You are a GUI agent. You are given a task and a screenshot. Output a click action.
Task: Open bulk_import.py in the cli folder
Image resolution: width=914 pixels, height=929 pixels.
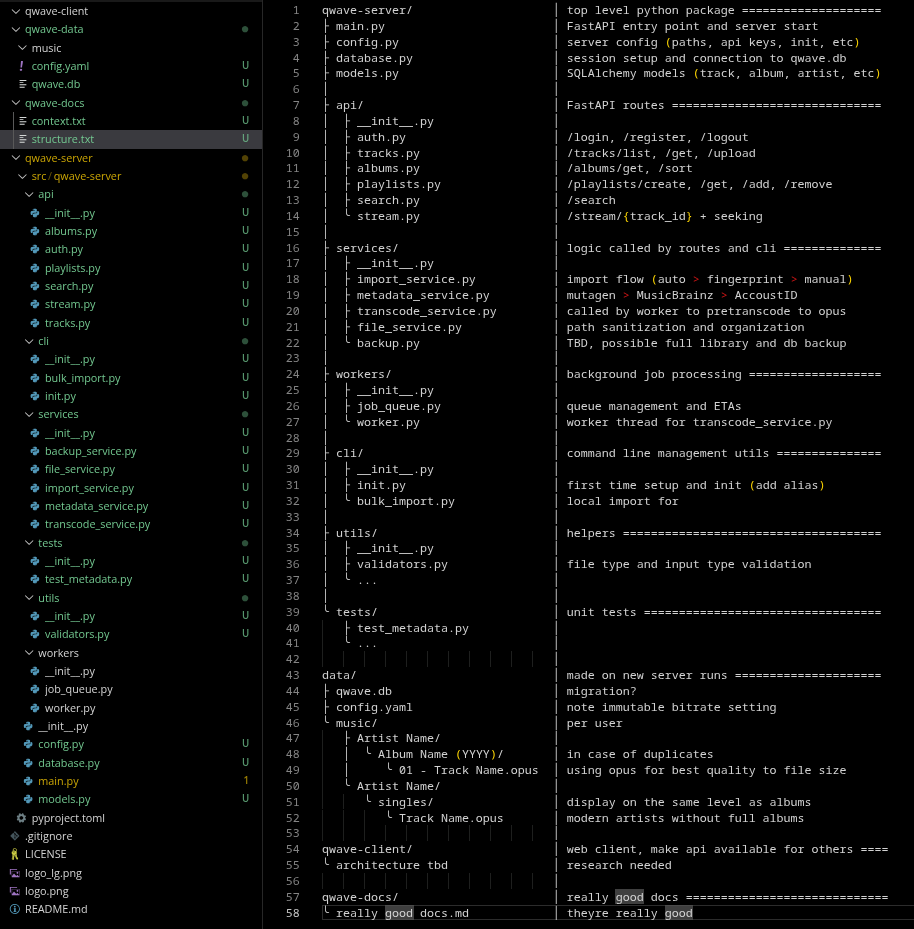pos(82,378)
